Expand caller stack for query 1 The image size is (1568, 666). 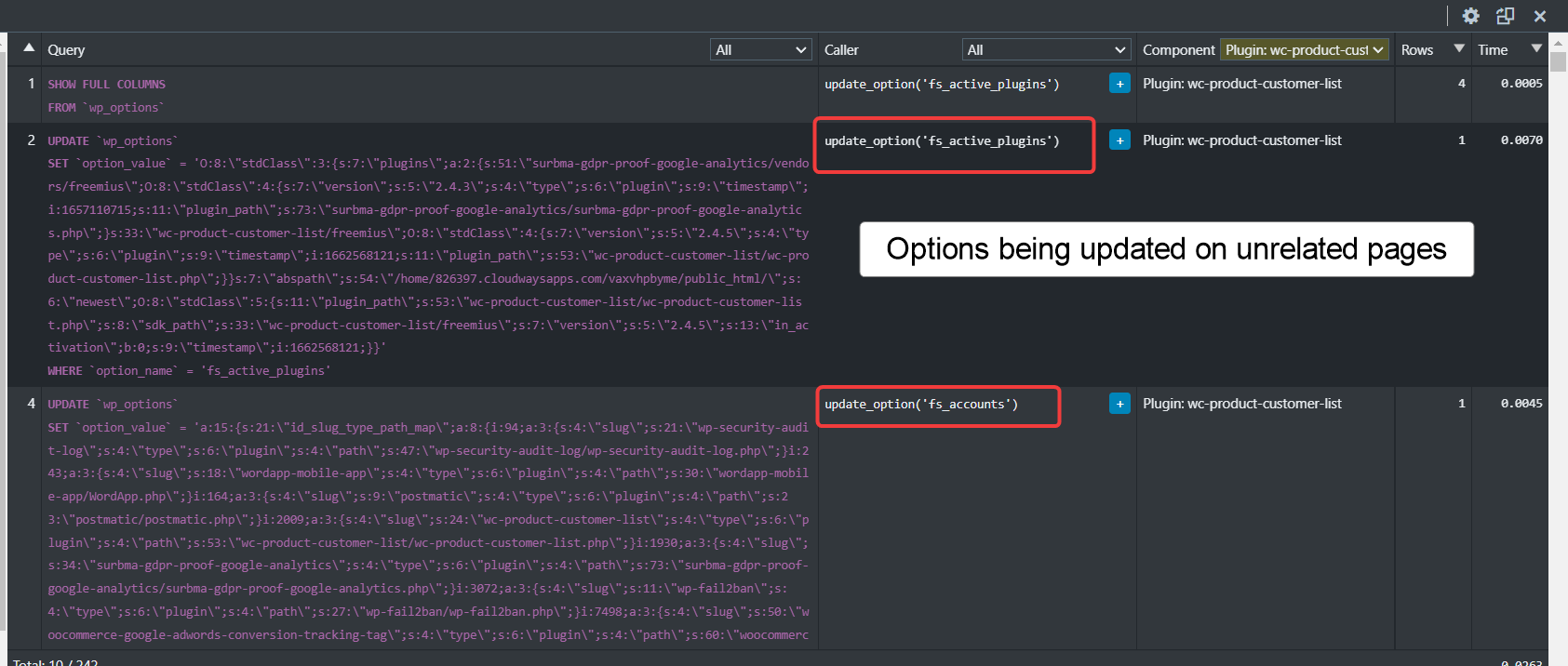1119,84
